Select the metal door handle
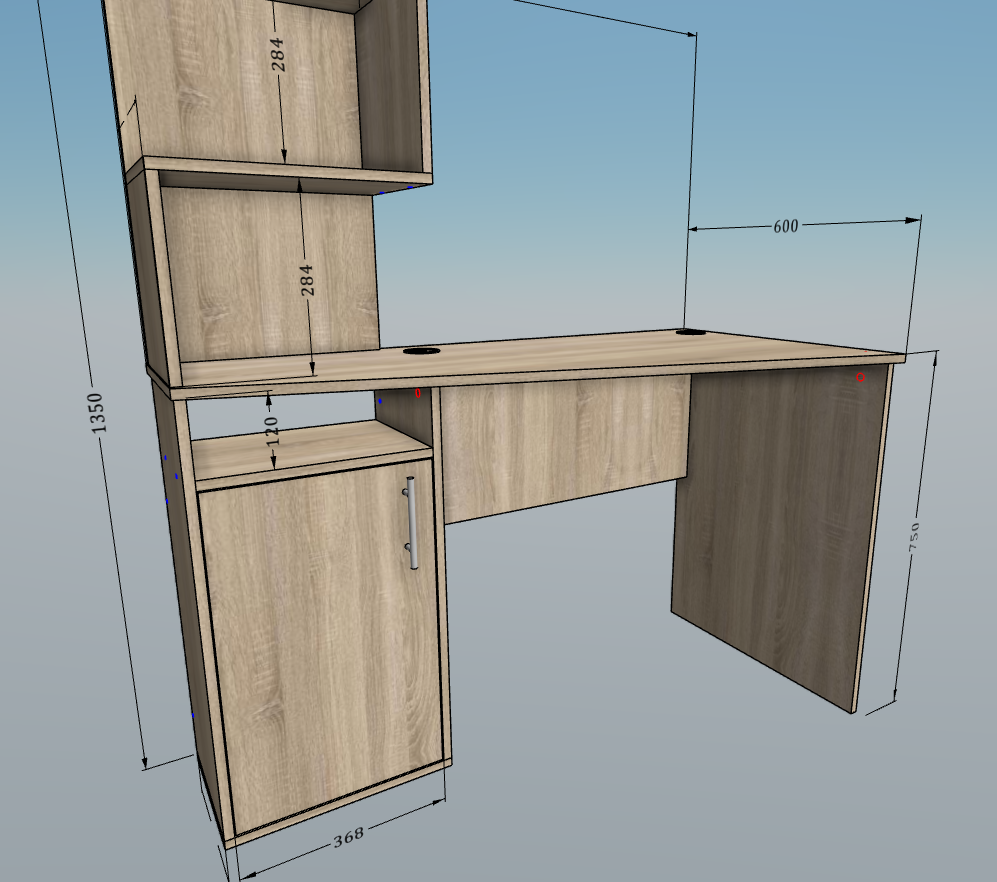The height and width of the screenshot is (882, 997). tap(411, 523)
